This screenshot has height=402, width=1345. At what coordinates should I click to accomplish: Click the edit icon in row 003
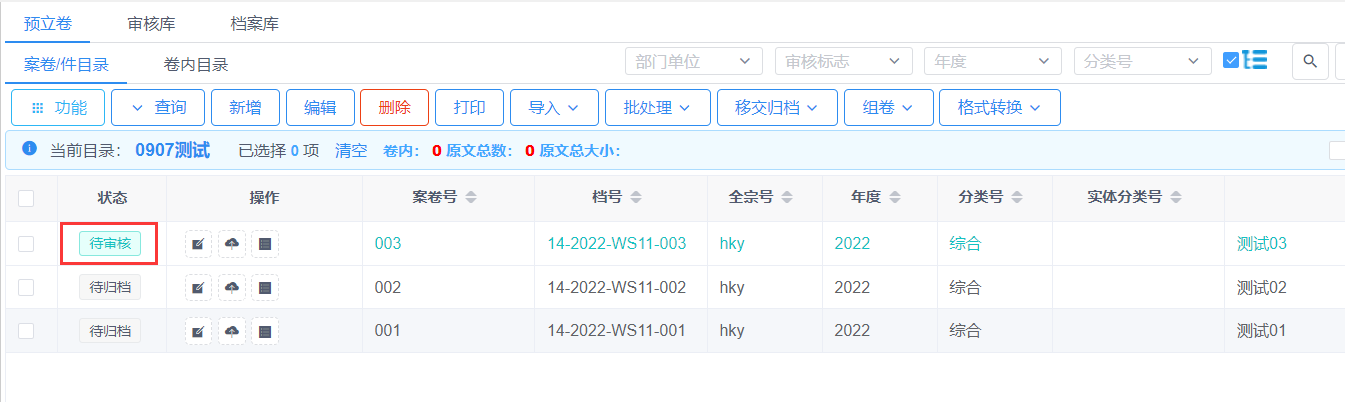(x=198, y=244)
